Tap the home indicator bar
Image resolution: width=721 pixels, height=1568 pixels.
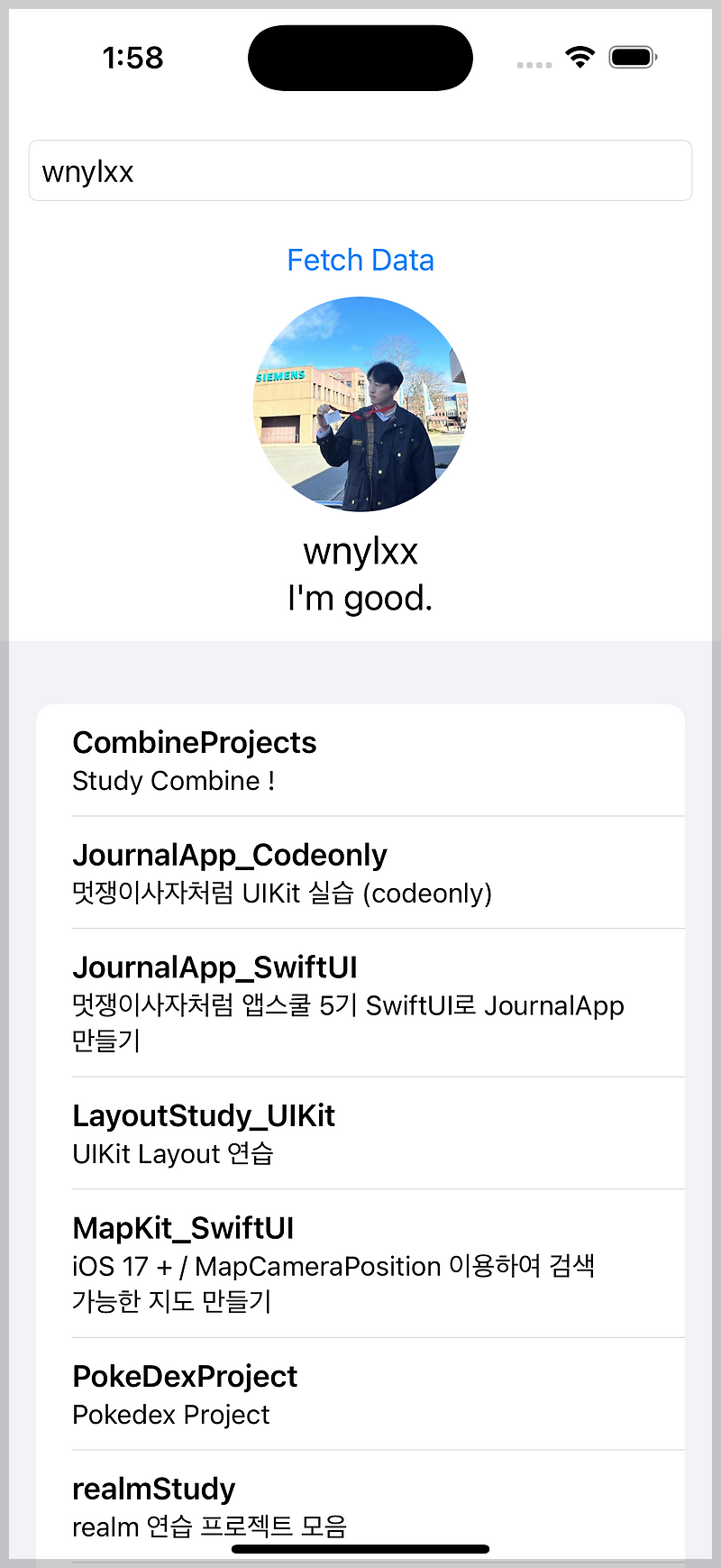click(x=360, y=1549)
